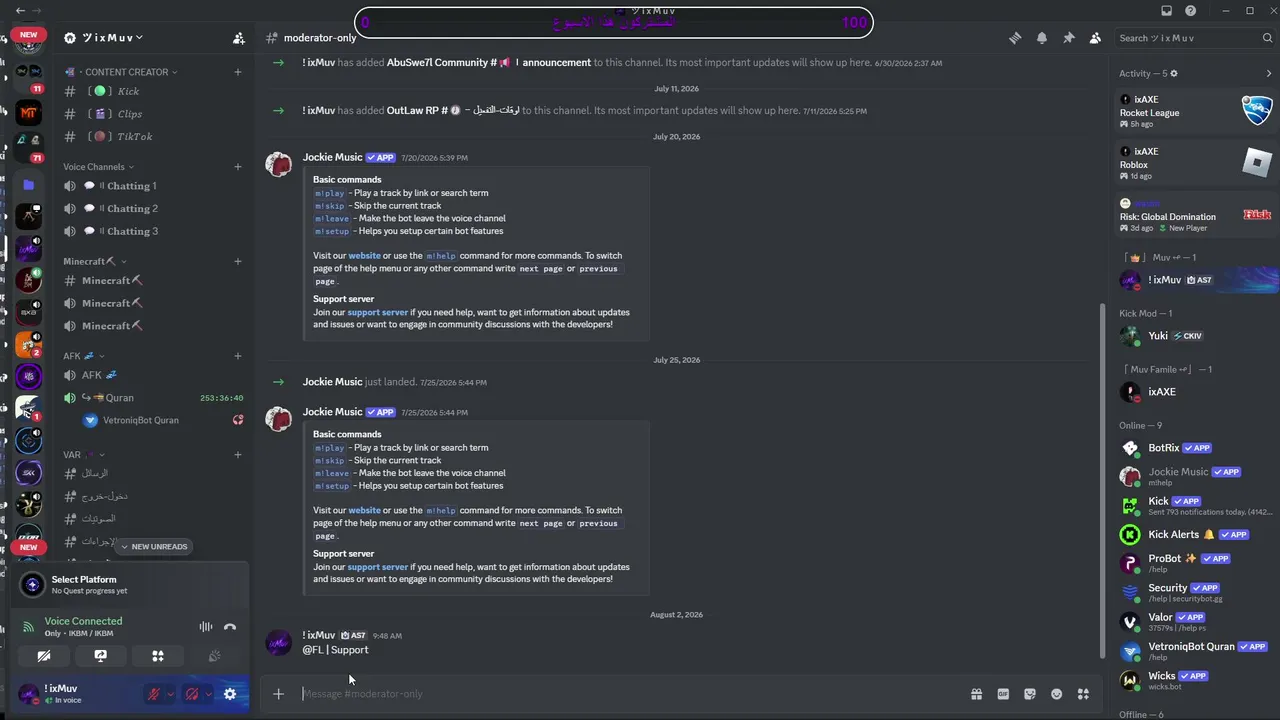Open notification settings bell icon
The image size is (1280, 720).
tap(1042, 38)
